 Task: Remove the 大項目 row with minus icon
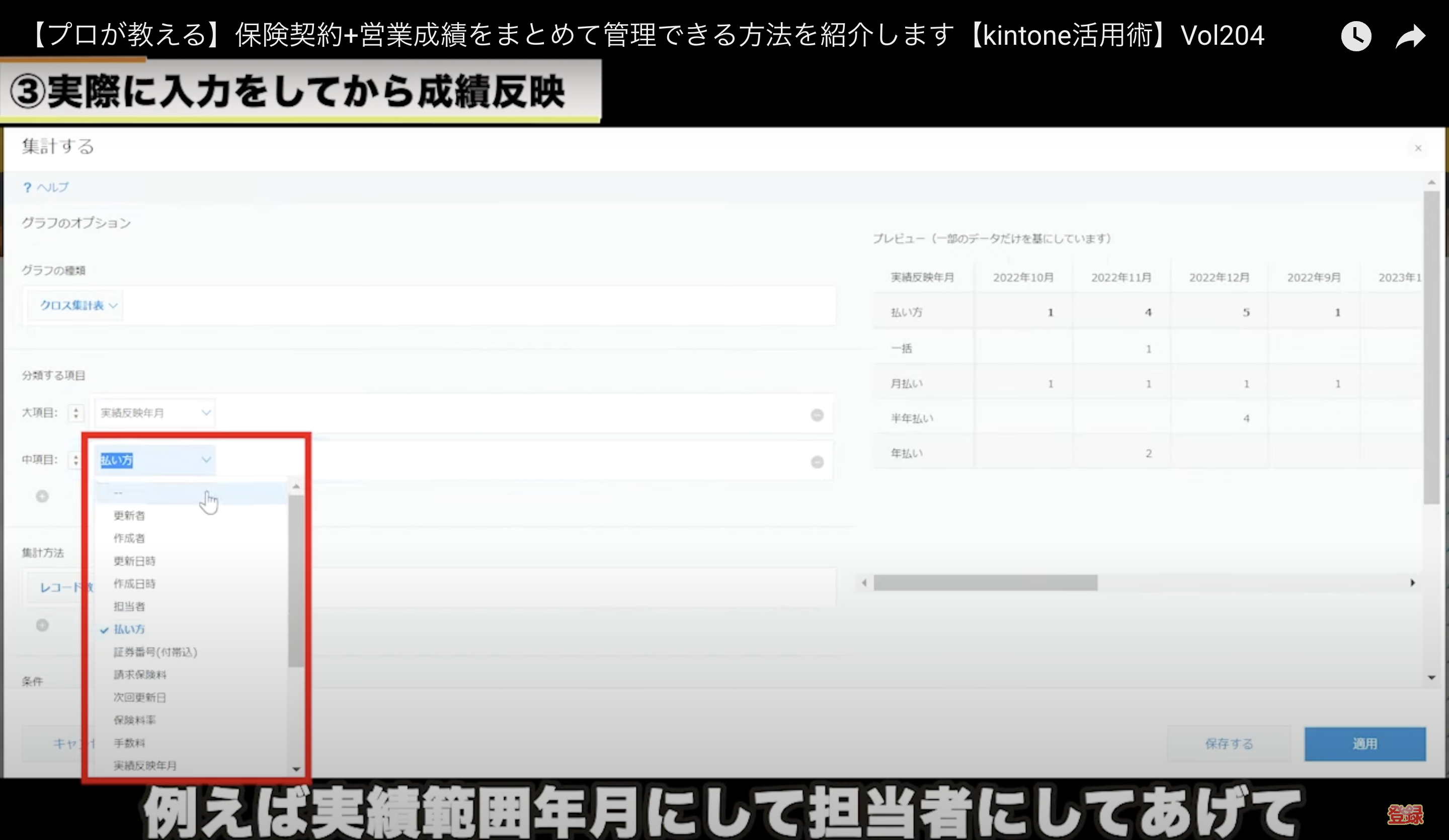(817, 415)
